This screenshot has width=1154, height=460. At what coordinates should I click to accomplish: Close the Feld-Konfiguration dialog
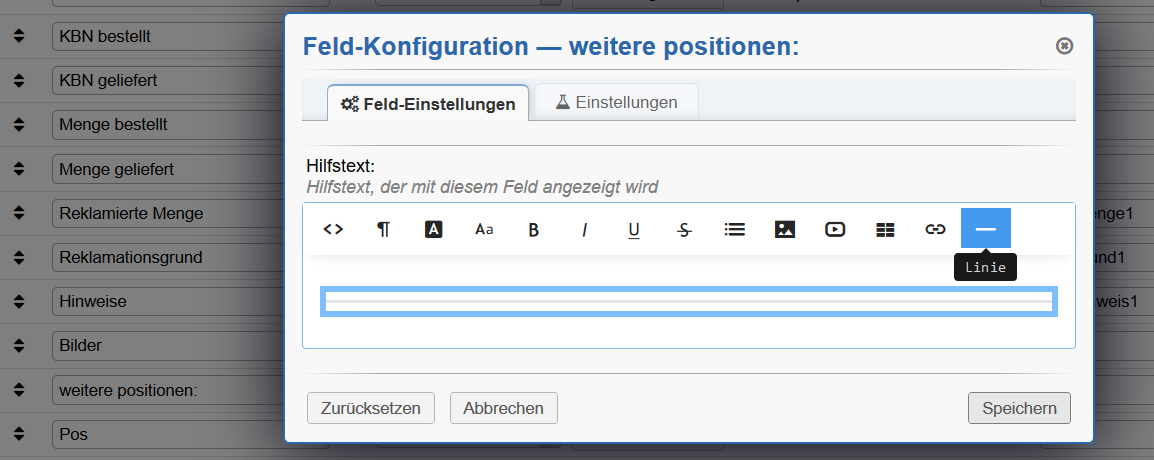click(1064, 46)
